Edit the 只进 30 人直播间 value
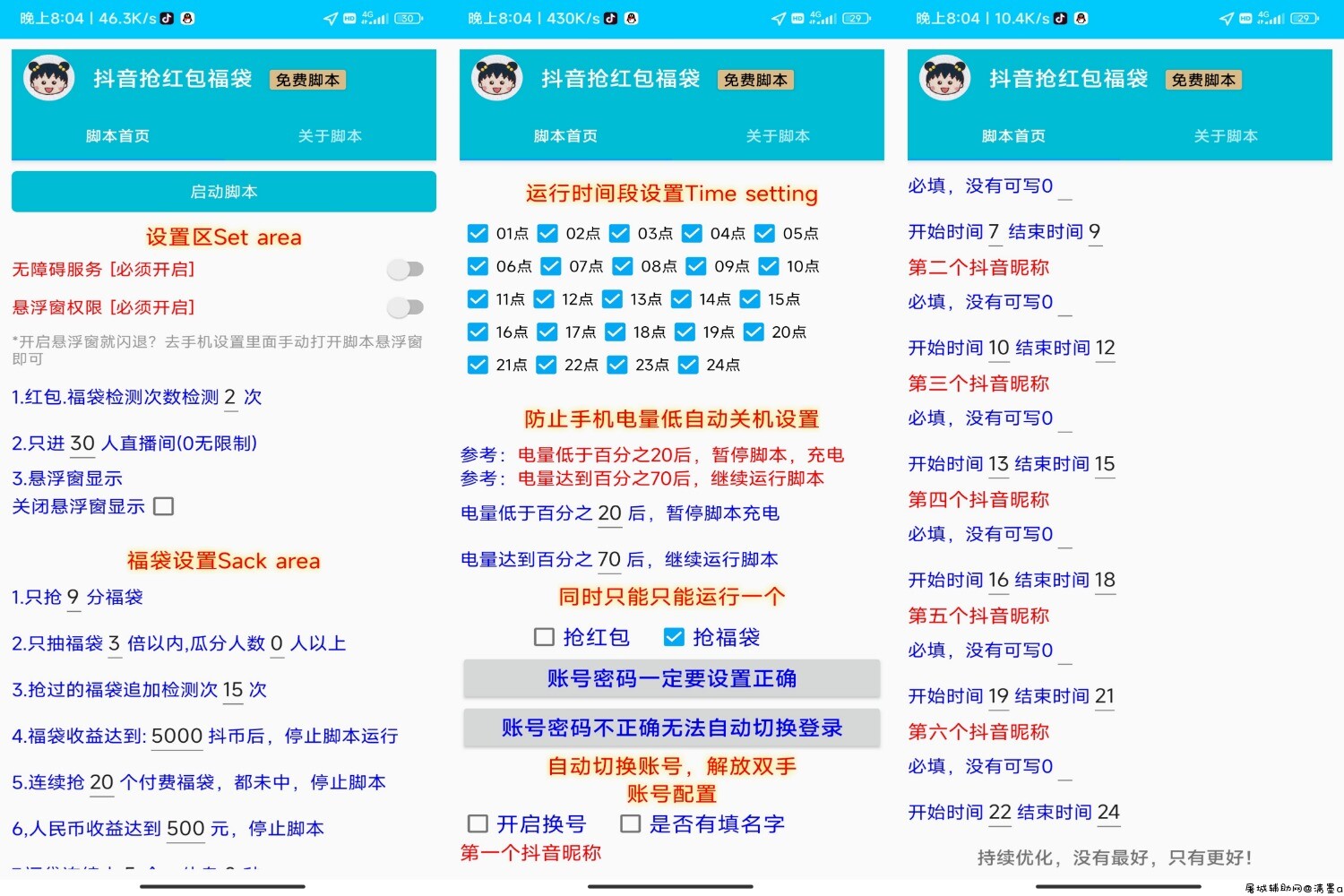 click(x=82, y=444)
